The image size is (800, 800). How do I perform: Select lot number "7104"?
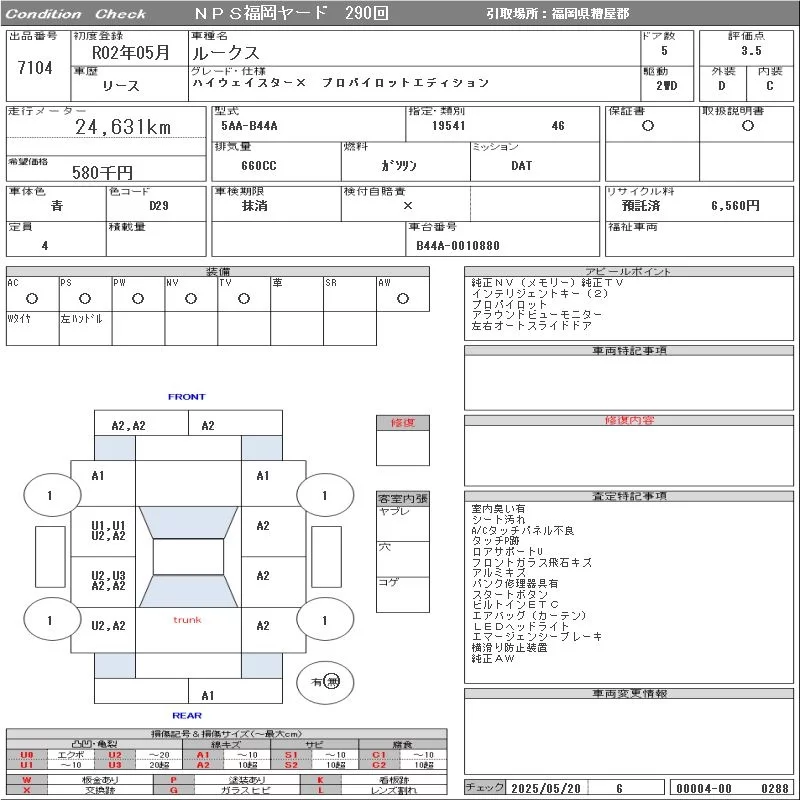pyautogui.click(x=35, y=67)
